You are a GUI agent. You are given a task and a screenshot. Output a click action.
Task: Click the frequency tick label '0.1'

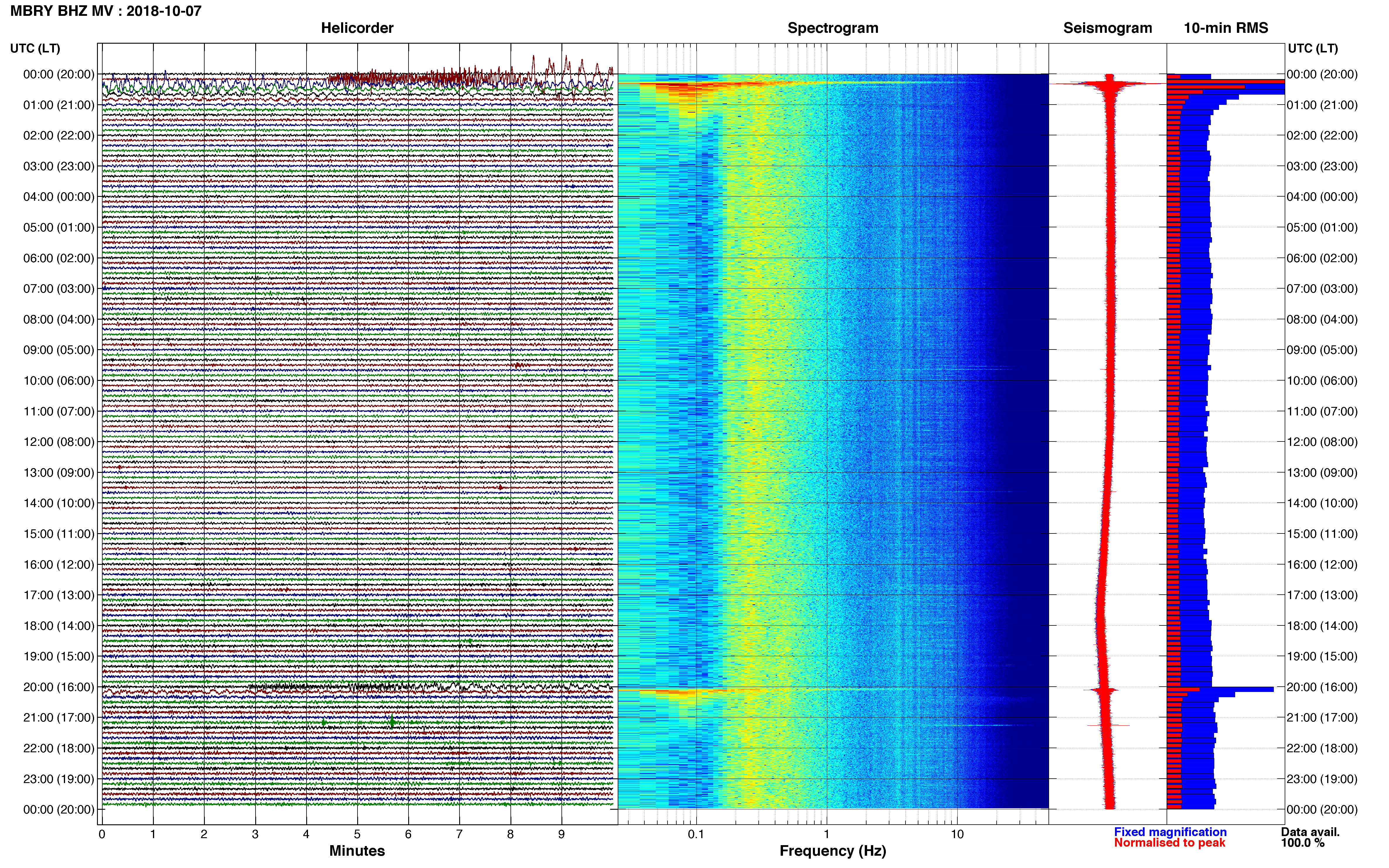[x=696, y=835]
